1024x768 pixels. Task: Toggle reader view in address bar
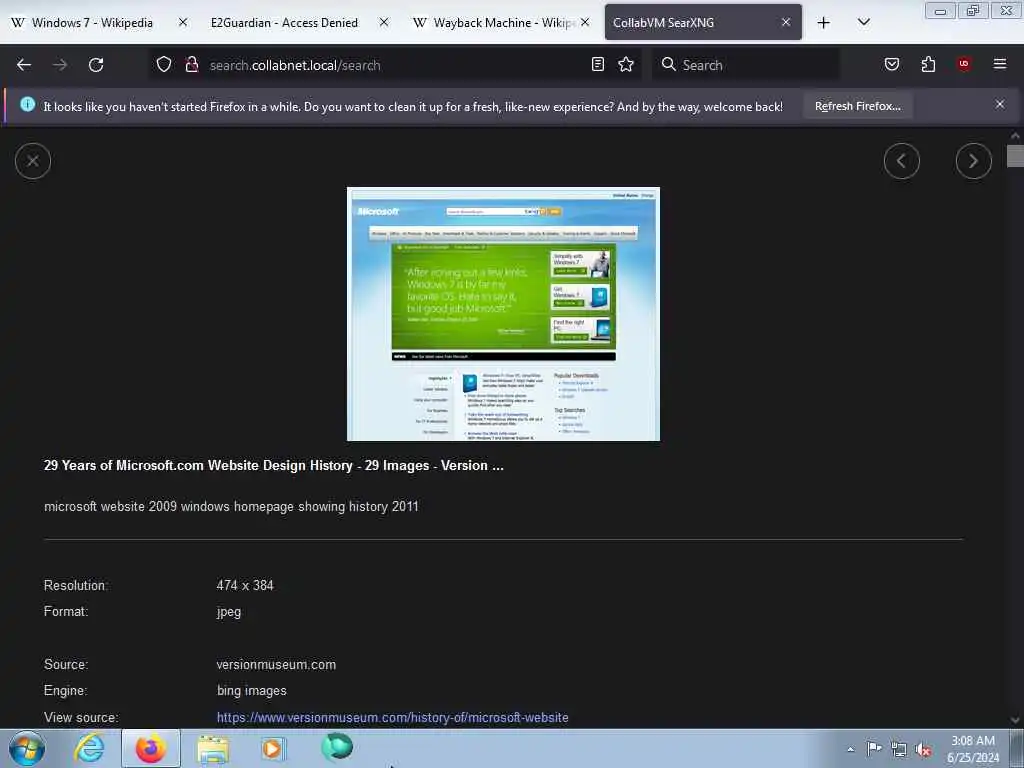pyautogui.click(x=598, y=64)
